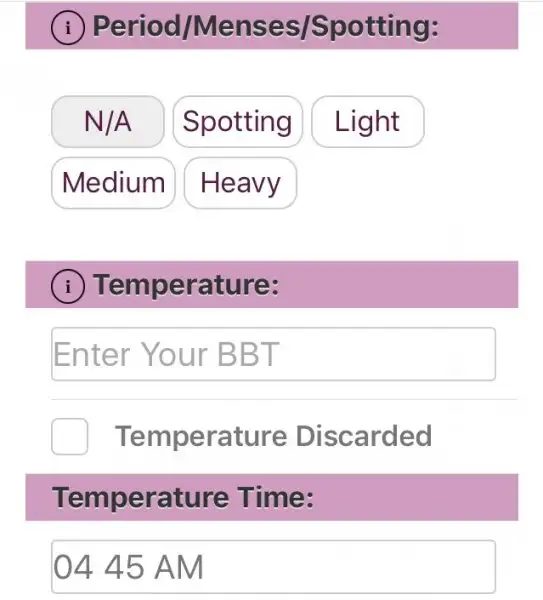Choose the Spotting flow option
Viewport: 543px width, 600px height.
238,122
